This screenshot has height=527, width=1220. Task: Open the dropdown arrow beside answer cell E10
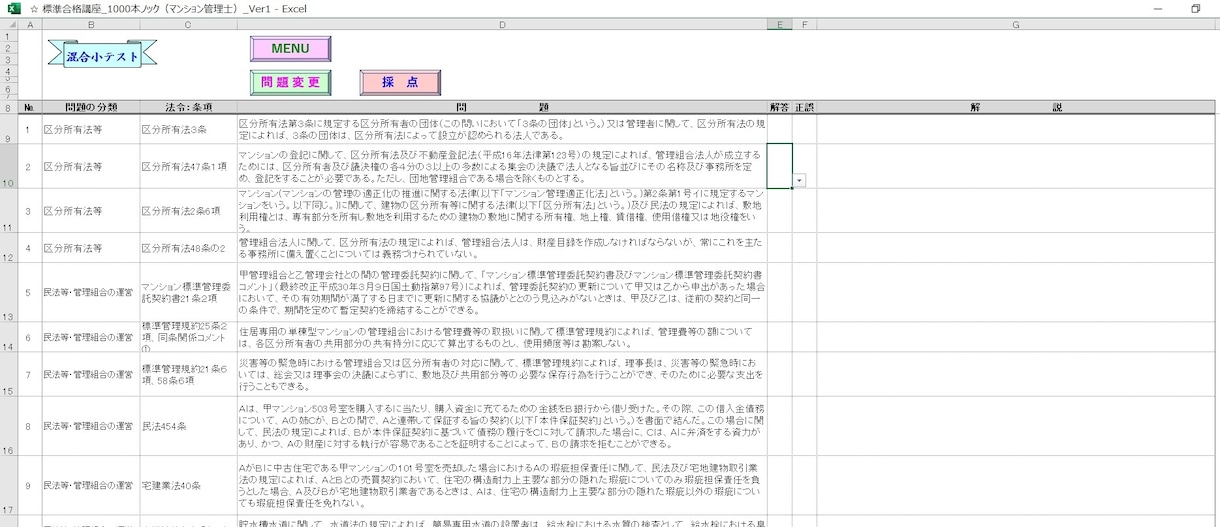point(800,180)
